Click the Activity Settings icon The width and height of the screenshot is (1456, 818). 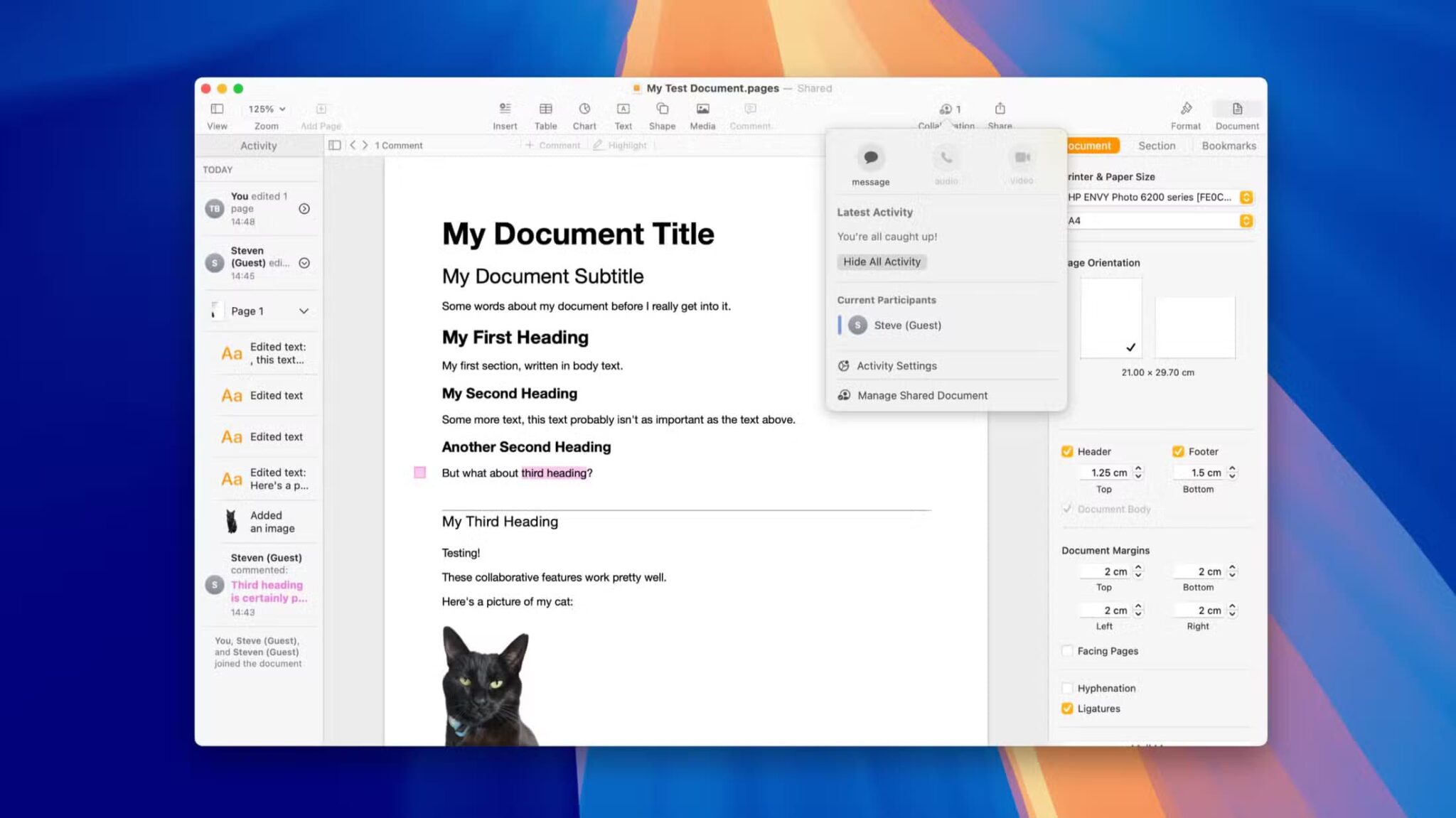coord(844,366)
